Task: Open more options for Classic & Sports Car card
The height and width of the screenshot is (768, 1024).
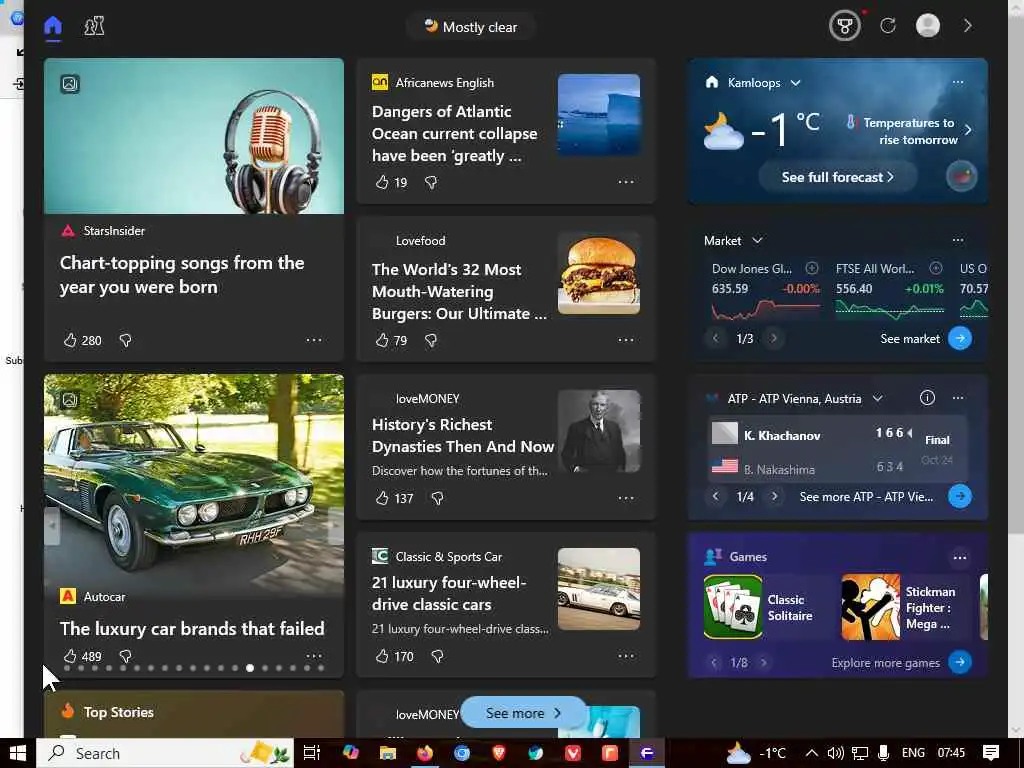Action: tap(626, 656)
